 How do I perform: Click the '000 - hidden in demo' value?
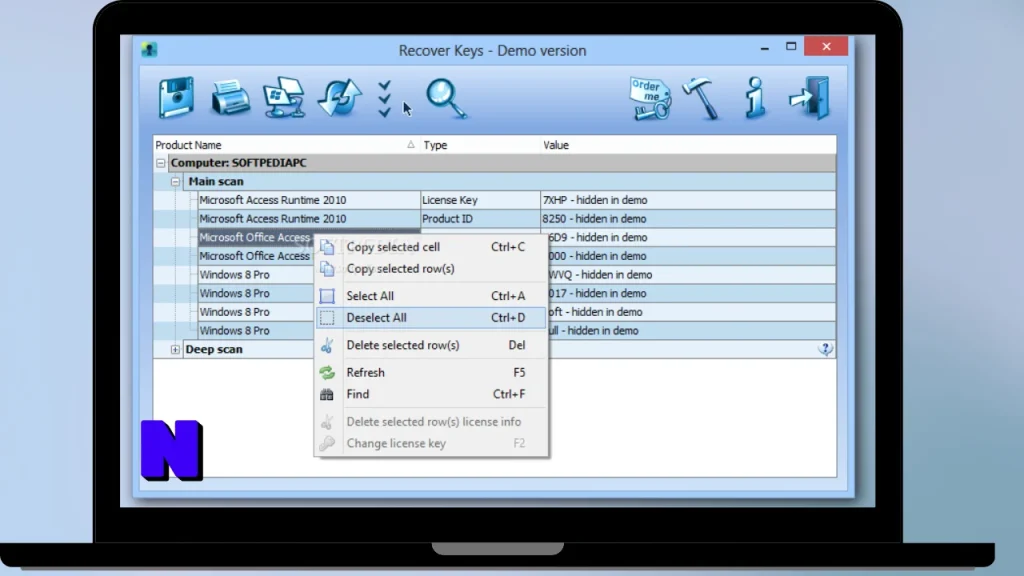click(x=598, y=256)
